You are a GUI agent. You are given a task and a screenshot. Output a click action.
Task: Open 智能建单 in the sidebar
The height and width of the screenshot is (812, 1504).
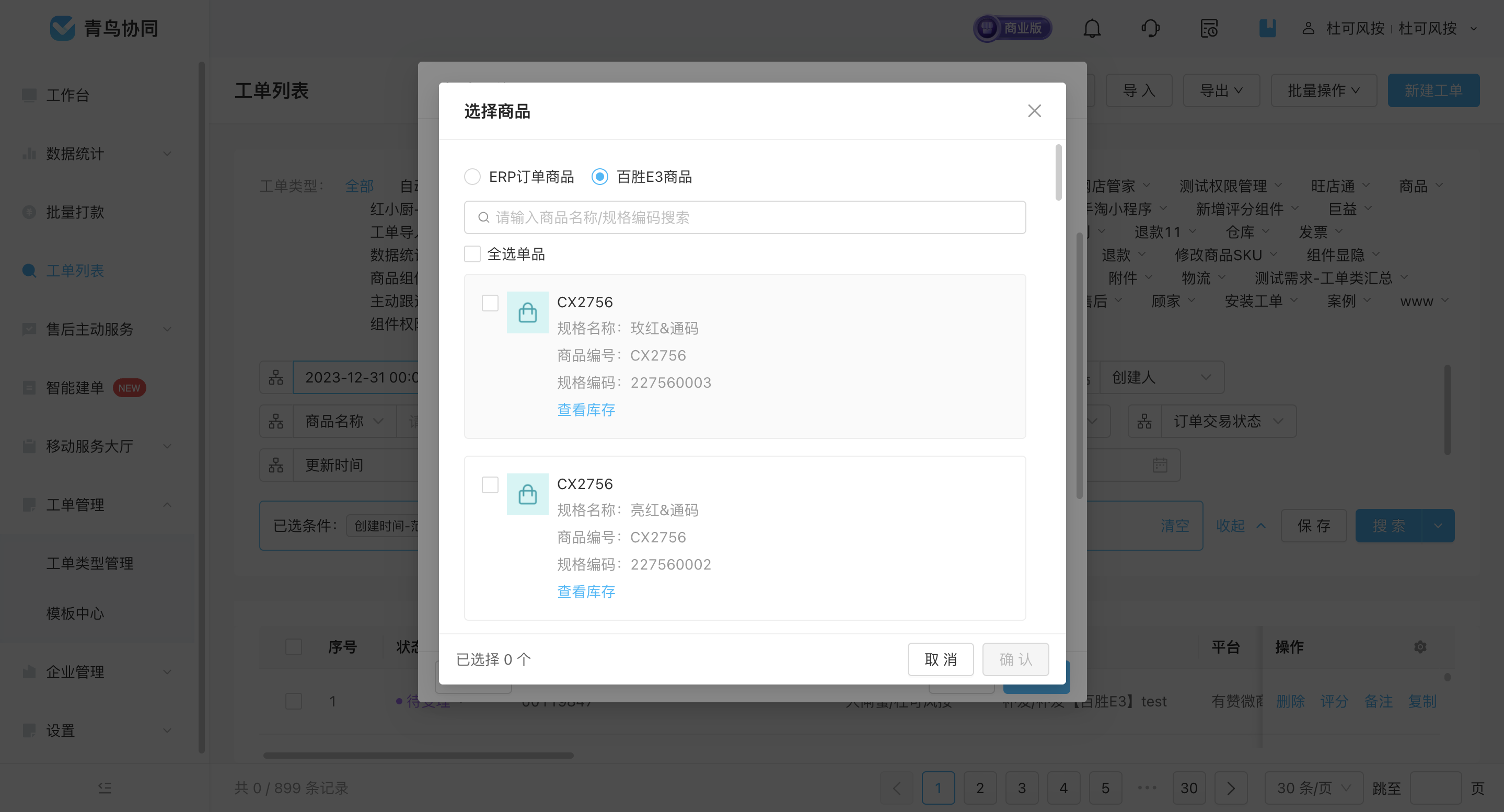click(x=75, y=388)
